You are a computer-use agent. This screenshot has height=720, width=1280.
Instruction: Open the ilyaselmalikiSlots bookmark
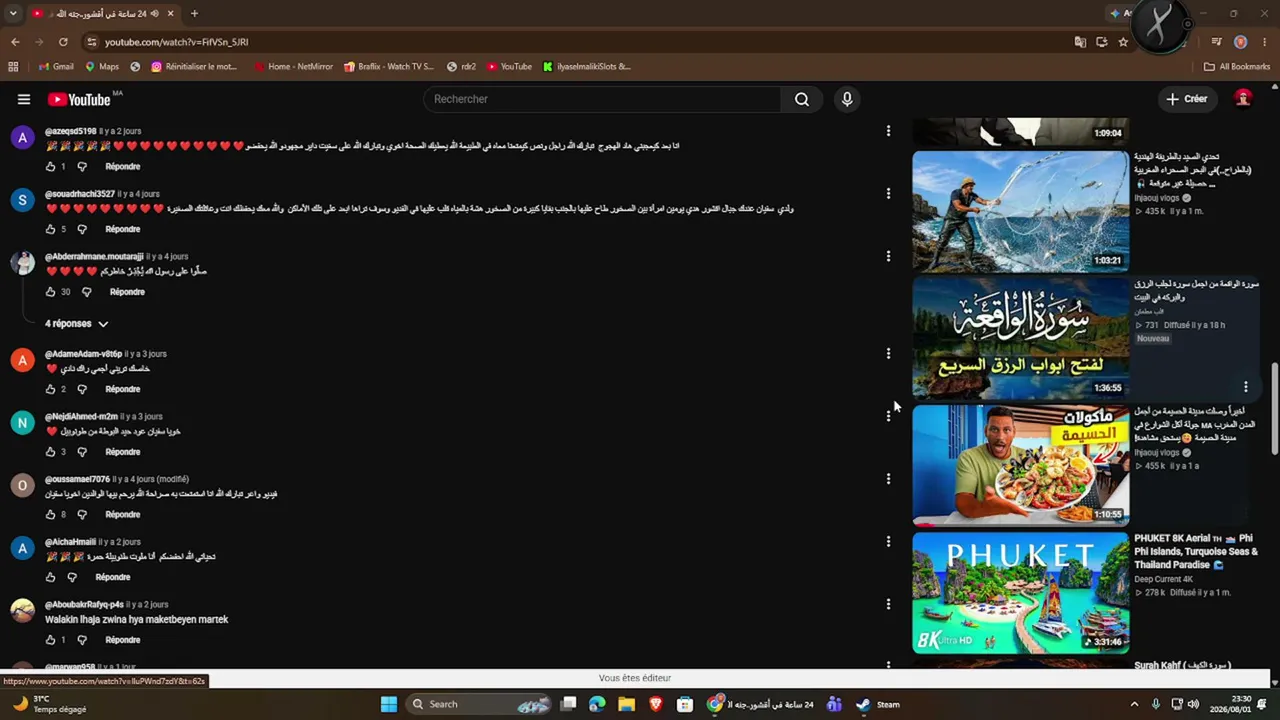point(587,67)
